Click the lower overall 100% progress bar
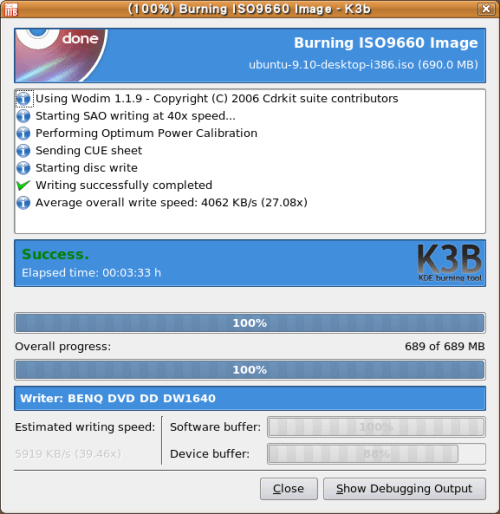The height and width of the screenshot is (514, 500). (x=250, y=370)
